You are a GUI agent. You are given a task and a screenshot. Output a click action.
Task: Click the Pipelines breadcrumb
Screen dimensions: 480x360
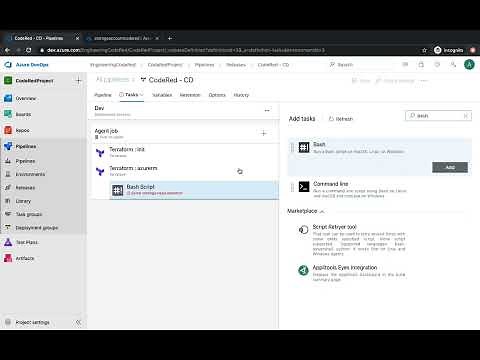204,65
